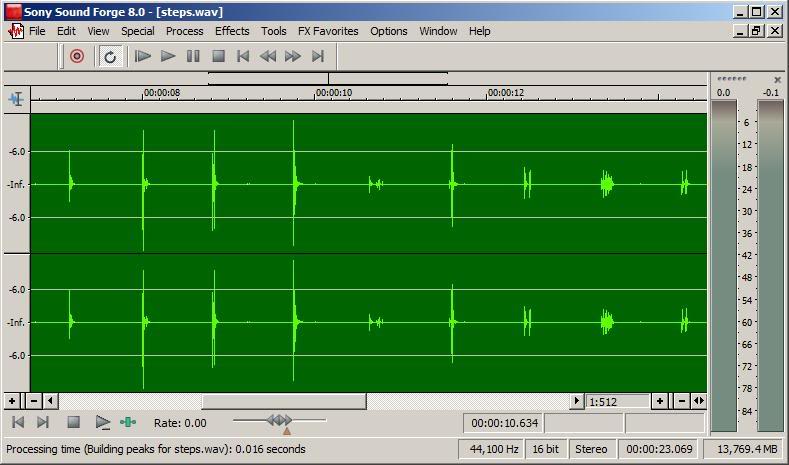Viewport: 789px width, 465px height.
Task: Toggle Loop Playback in the transport toolbar
Action: click(x=110, y=57)
